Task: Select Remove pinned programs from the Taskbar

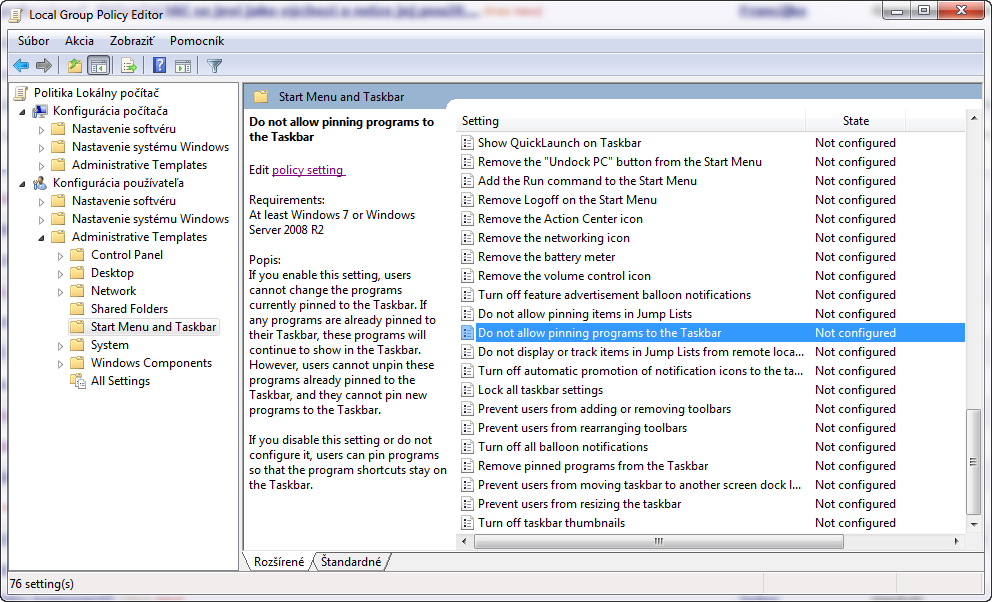Action: coord(593,465)
